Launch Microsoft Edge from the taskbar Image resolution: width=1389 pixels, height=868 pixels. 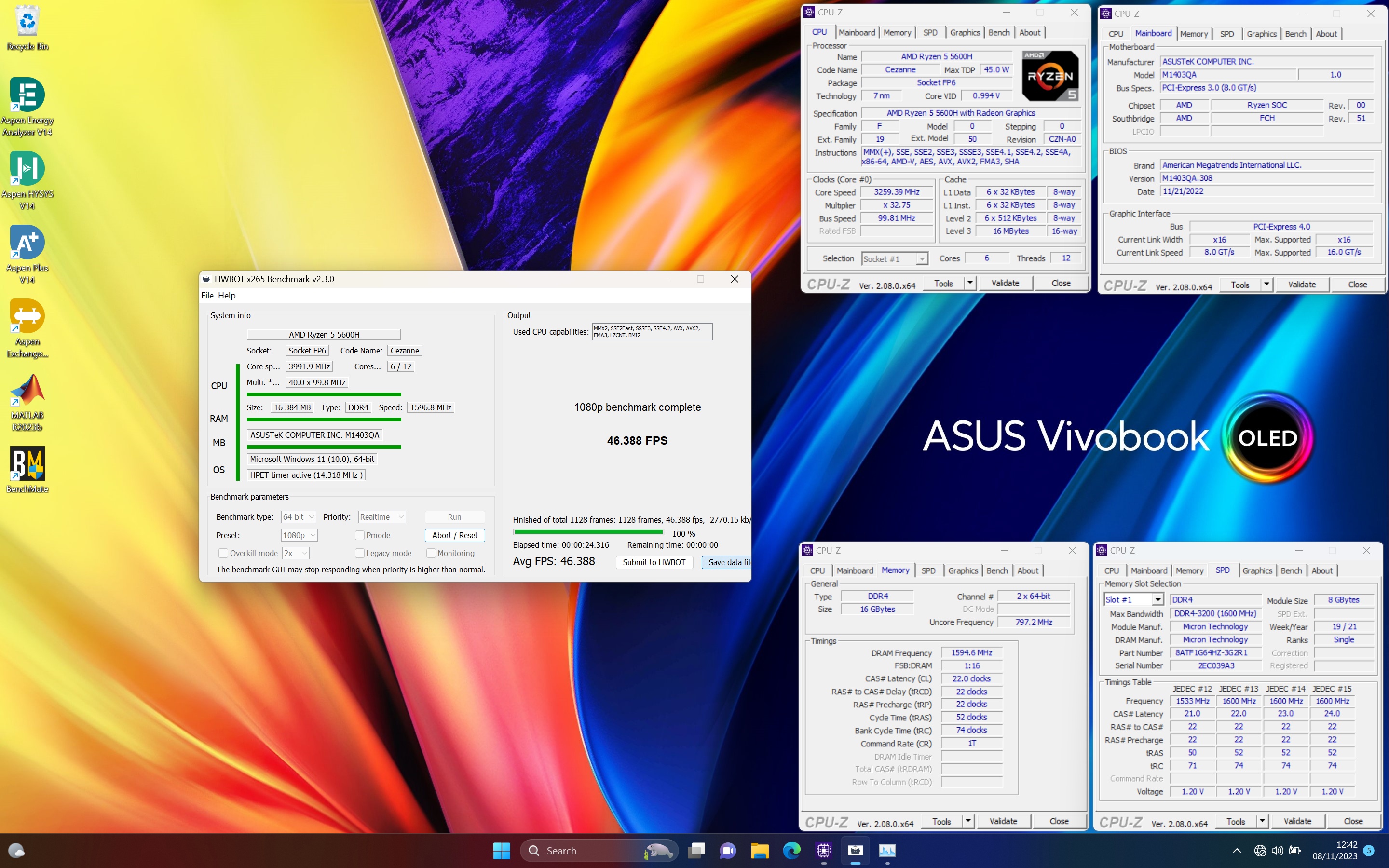tap(791, 850)
